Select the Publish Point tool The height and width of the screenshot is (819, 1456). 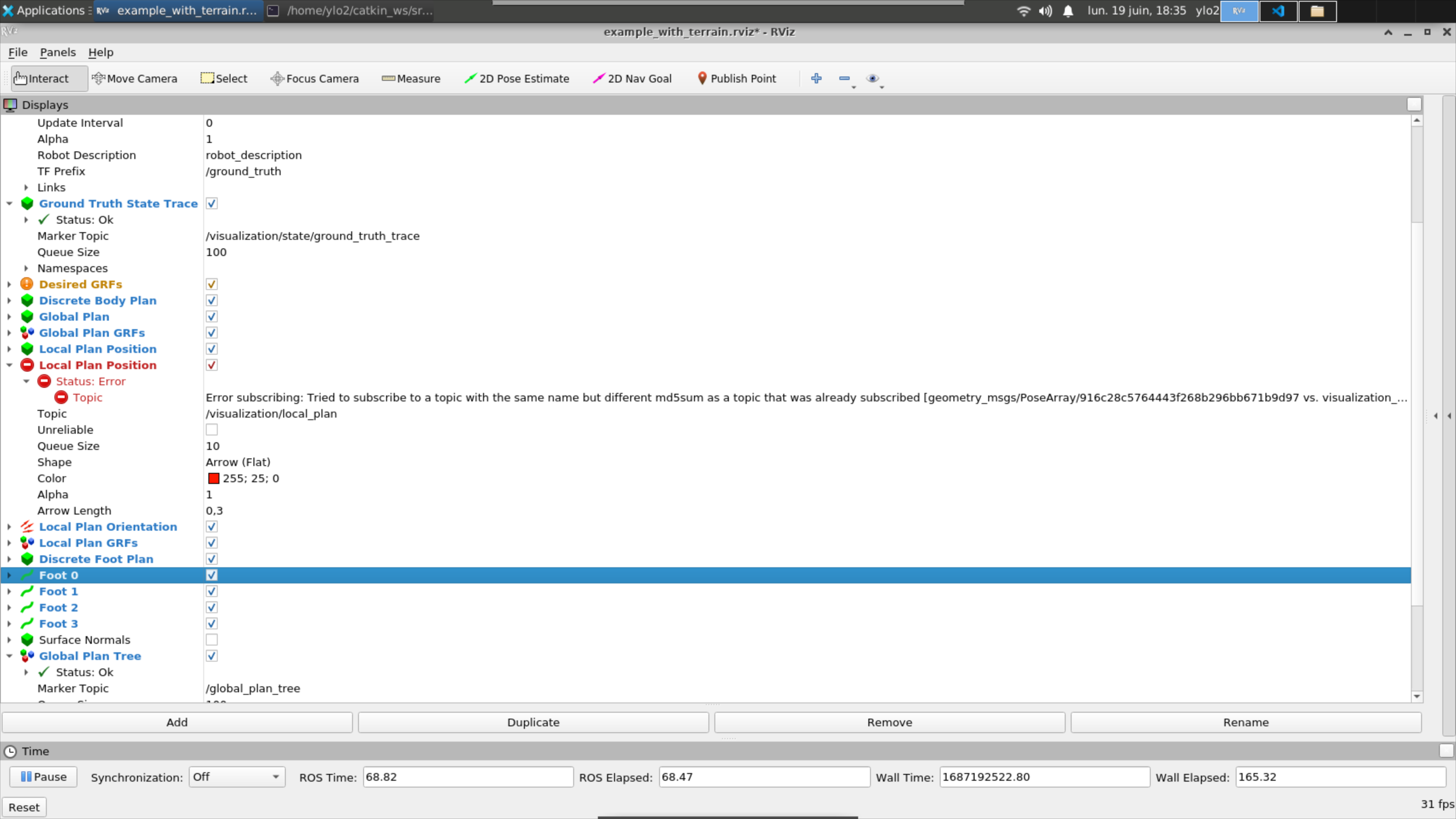737,79
